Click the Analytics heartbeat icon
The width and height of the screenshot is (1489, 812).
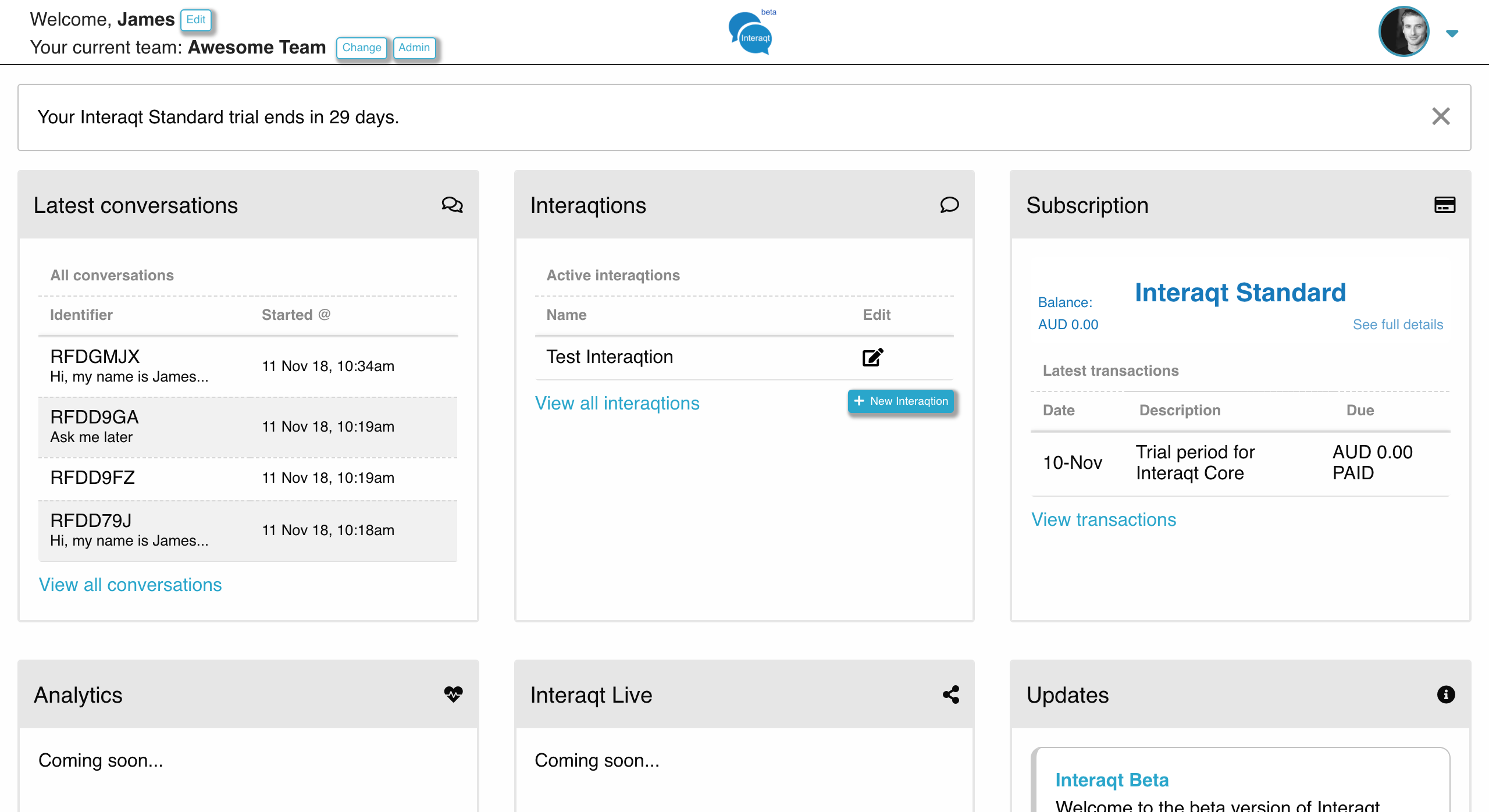pos(453,694)
